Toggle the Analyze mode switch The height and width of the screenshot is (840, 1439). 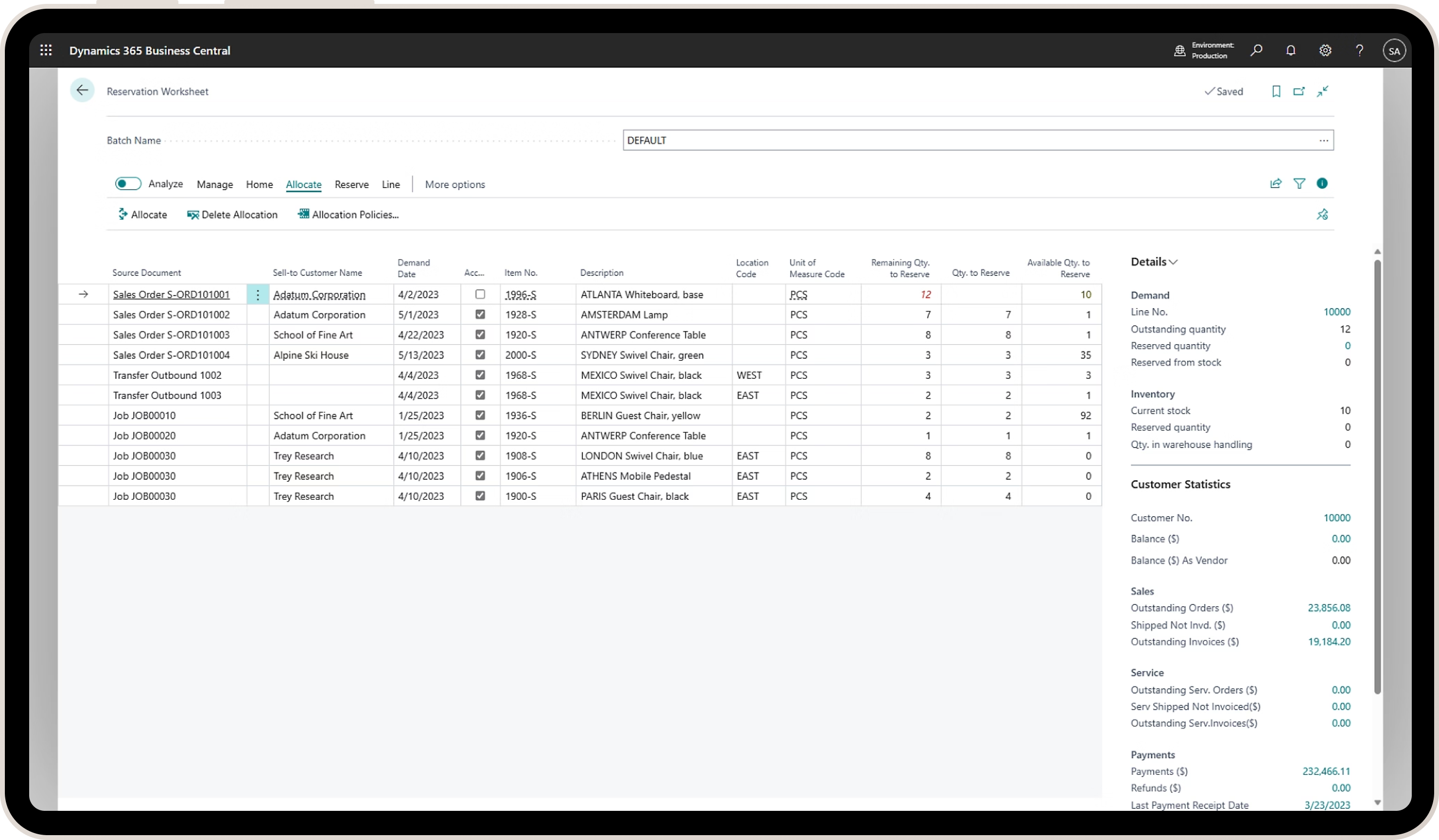click(x=128, y=183)
